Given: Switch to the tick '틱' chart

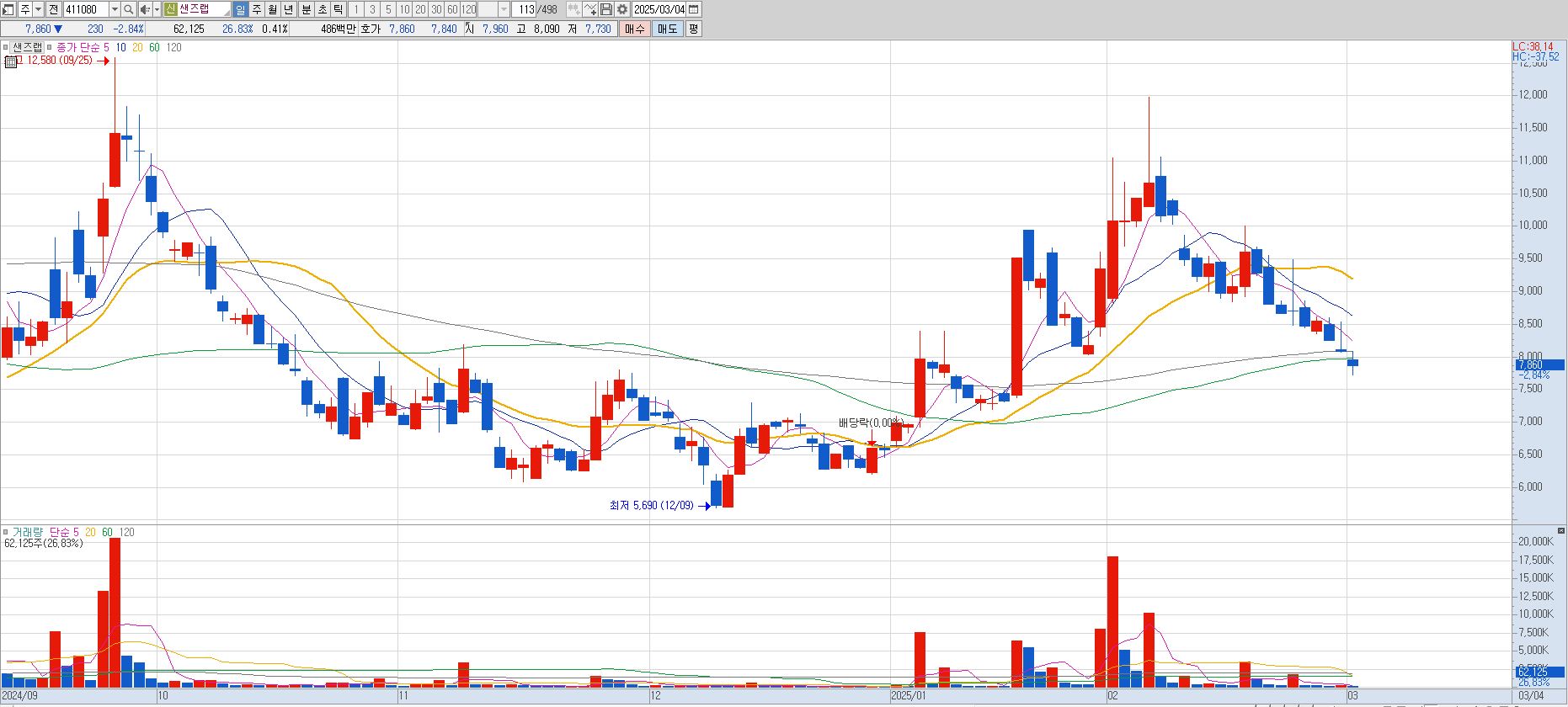Looking at the screenshot, I should pyautogui.click(x=338, y=9).
